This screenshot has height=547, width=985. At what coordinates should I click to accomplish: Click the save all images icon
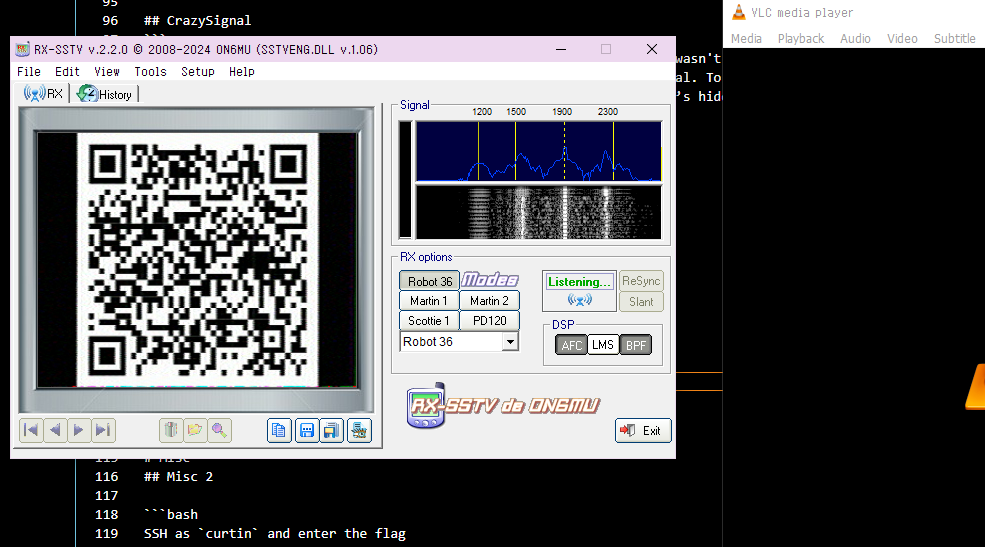[332, 430]
